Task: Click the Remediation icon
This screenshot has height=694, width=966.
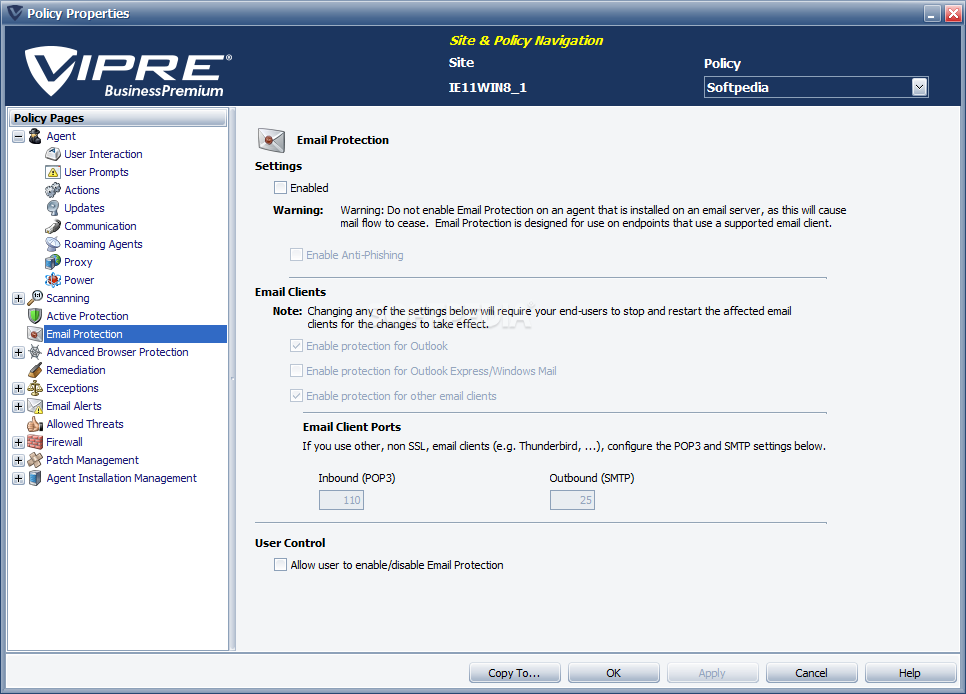Action: [35, 370]
